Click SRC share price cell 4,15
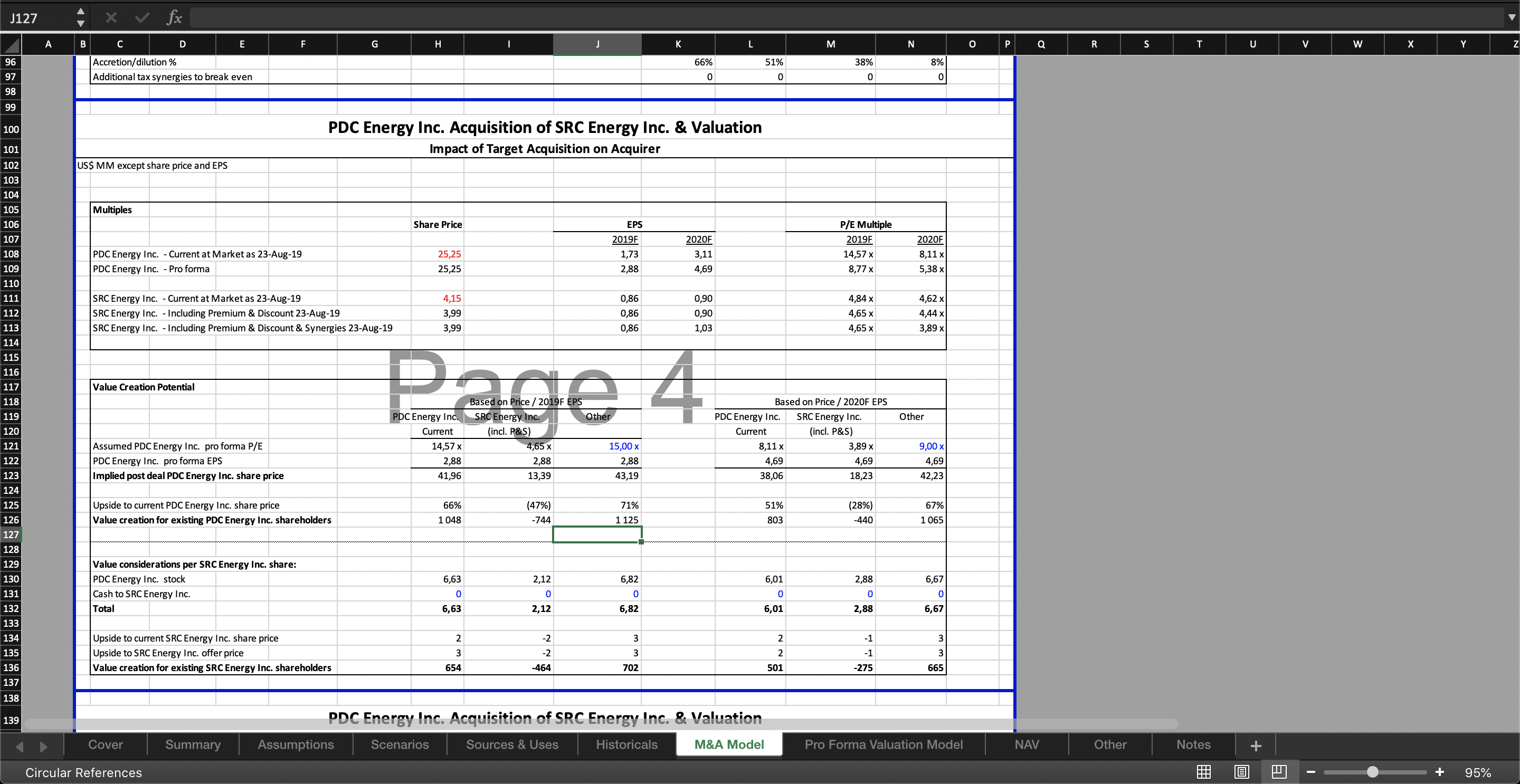Screen dimensions: 1520x784 [x=438, y=298]
